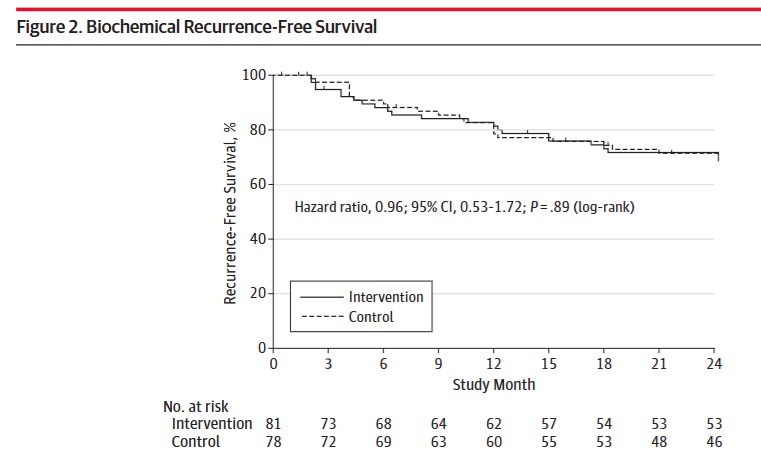This screenshot has width=761, height=458.
Task: Click the 20 tick on the y-axis
Action: [x=257, y=293]
